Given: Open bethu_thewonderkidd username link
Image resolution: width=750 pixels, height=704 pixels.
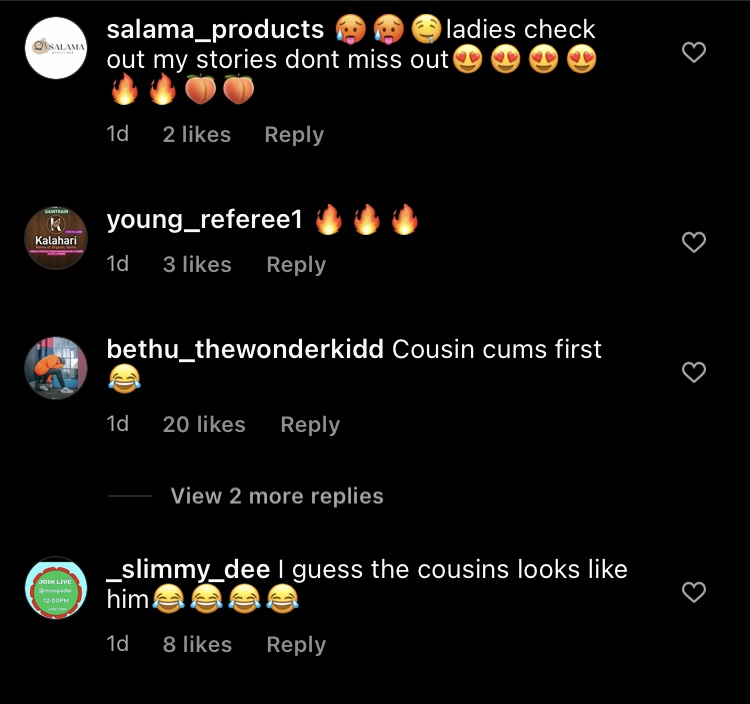Looking at the screenshot, I should [x=245, y=349].
